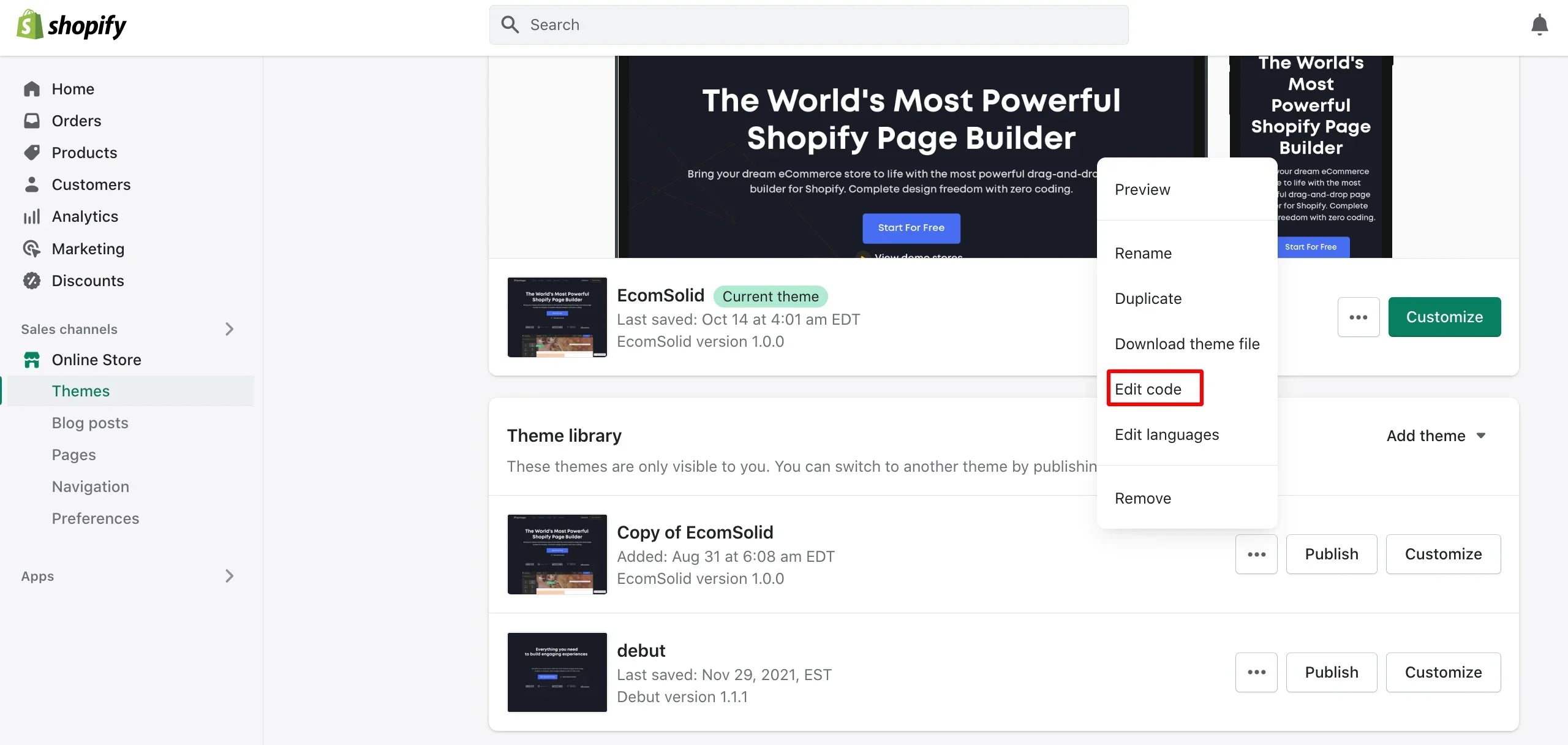Expand the Apps chevron
The width and height of the screenshot is (1568, 745).
(x=229, y=576)
